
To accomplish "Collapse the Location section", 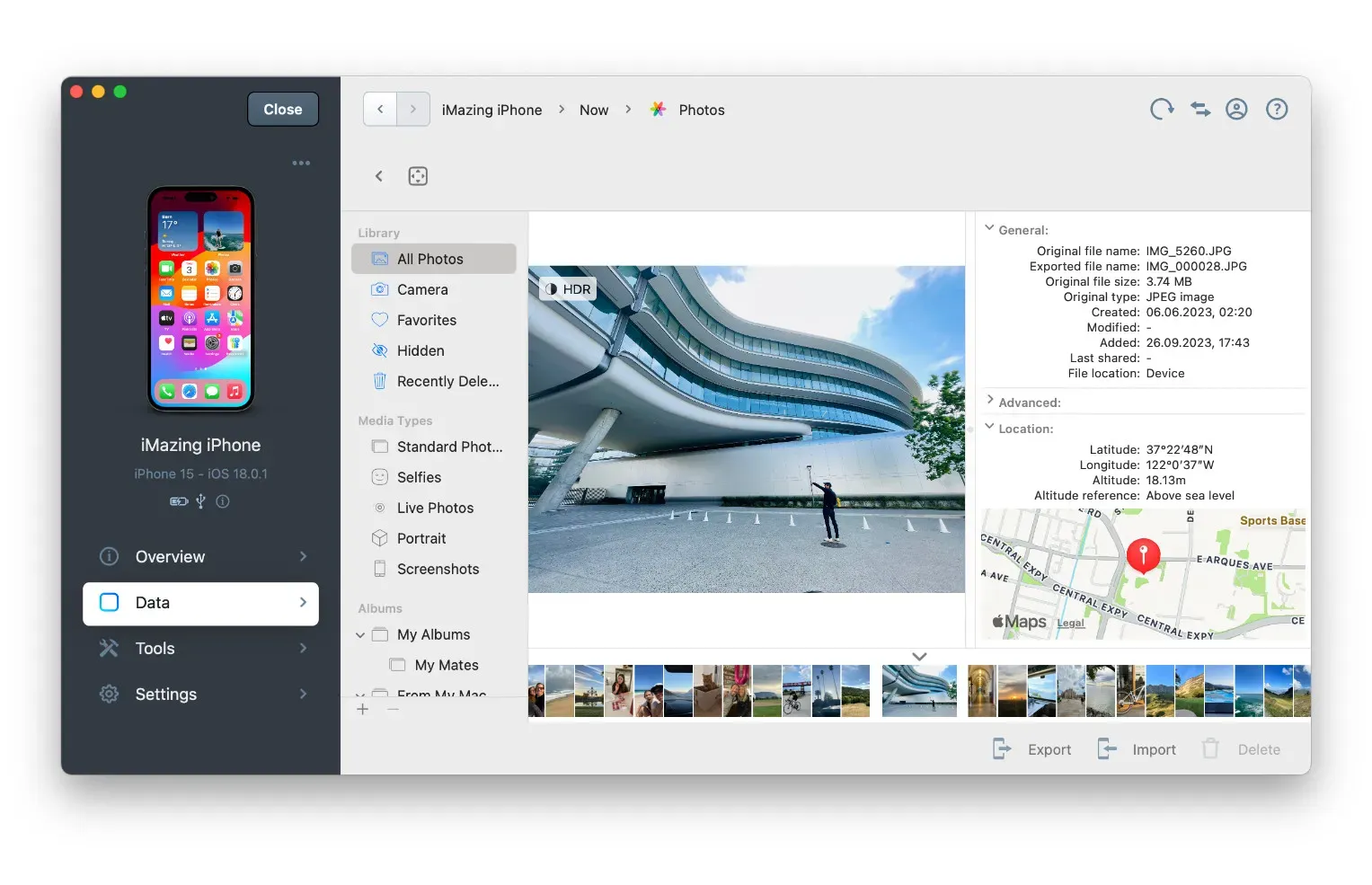I will (x=990, y=428).
